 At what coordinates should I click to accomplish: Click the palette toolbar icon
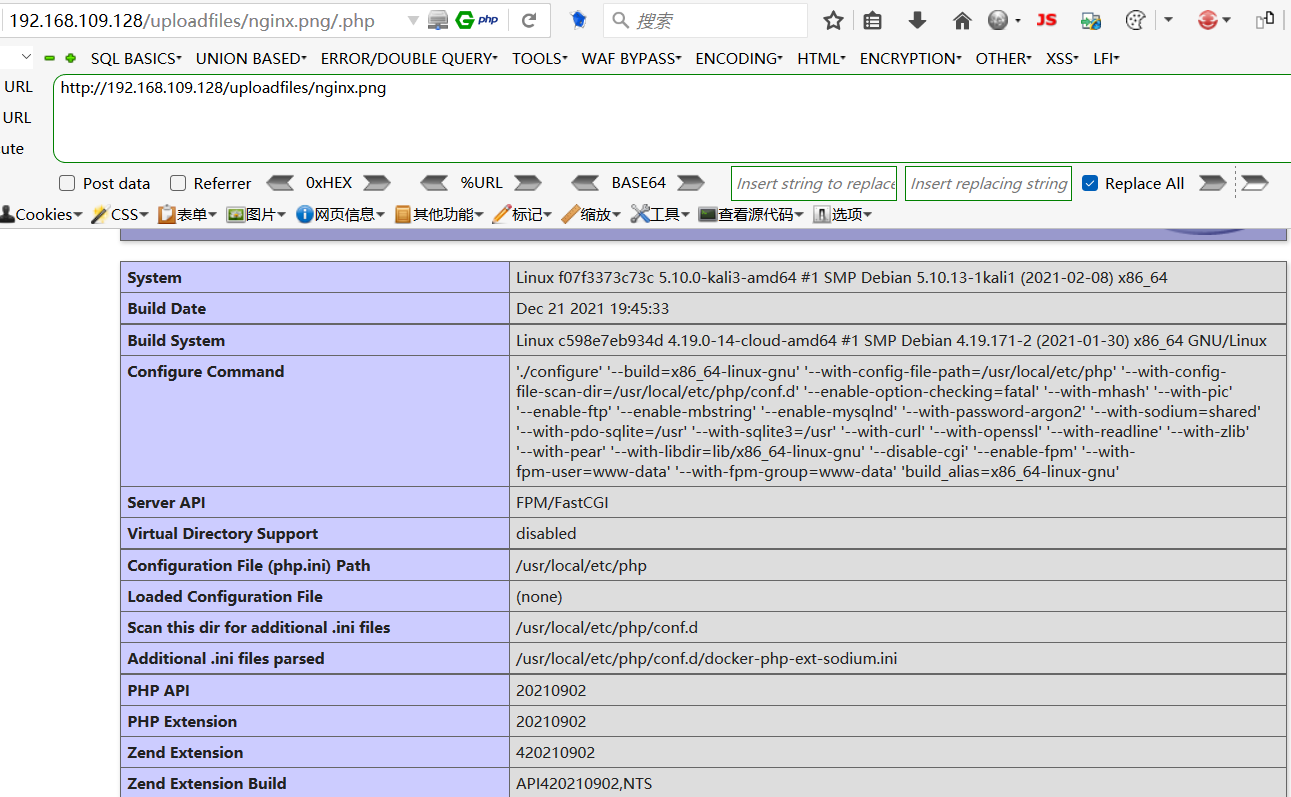pos(1135,20)
